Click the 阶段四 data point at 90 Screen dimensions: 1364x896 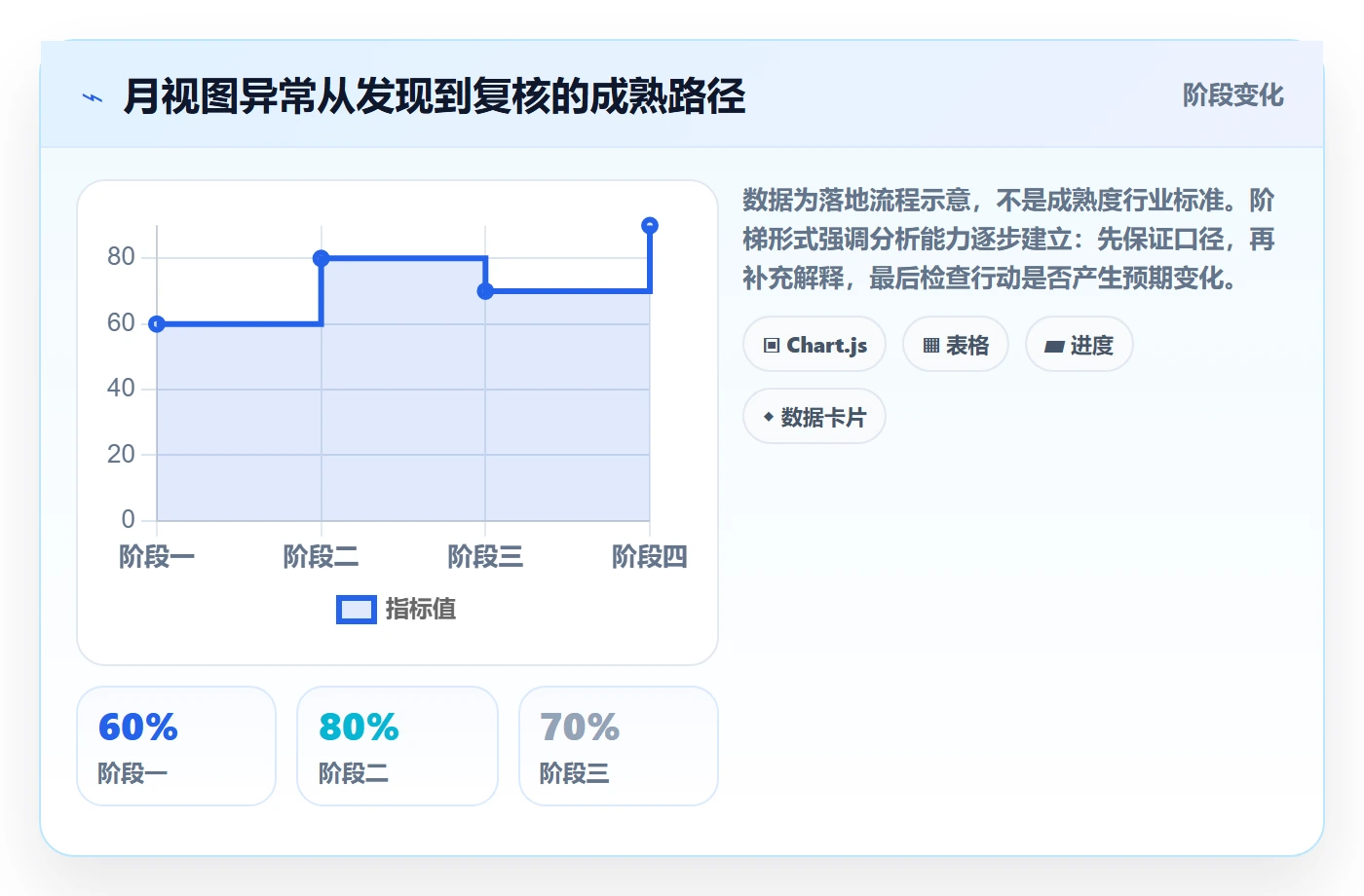pos(650,226)
